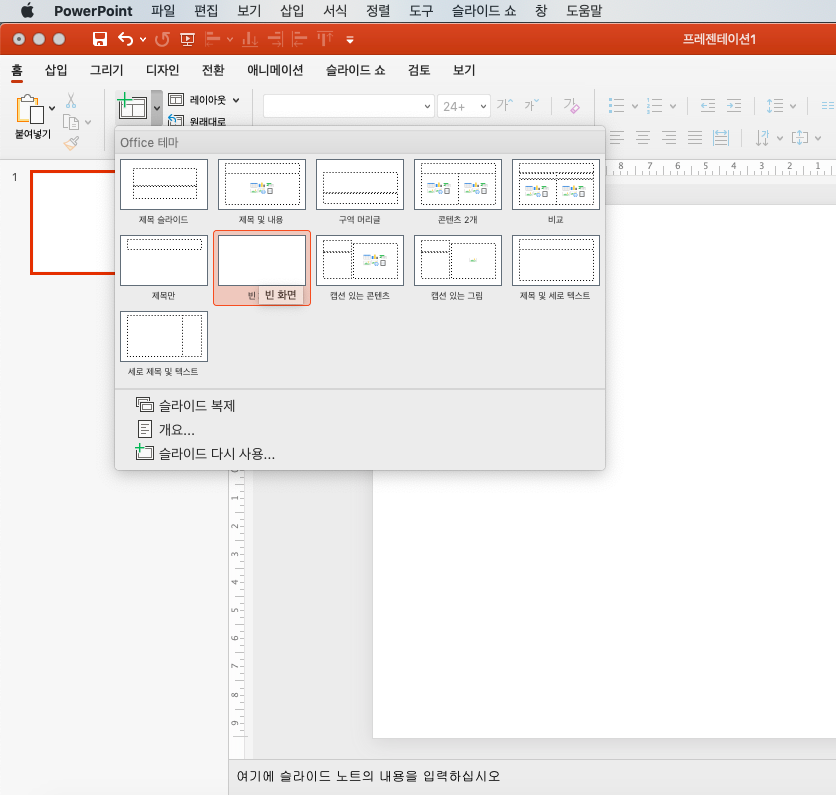Click the Decrease Font Size icon

coord(532,105)
